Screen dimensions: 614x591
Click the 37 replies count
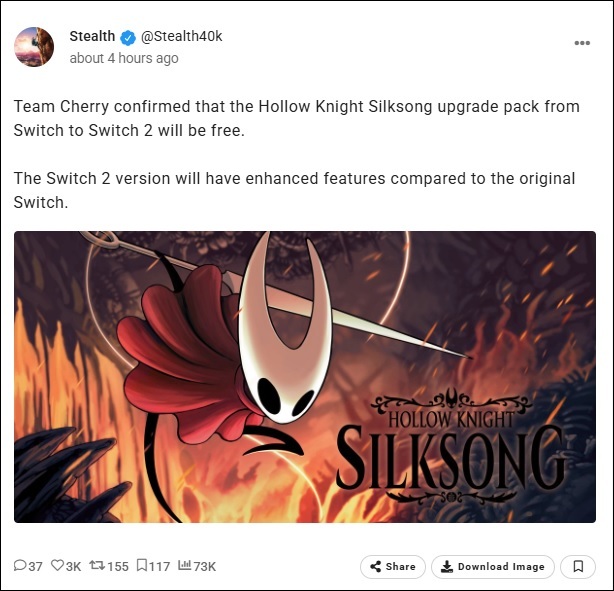[35, 566]
